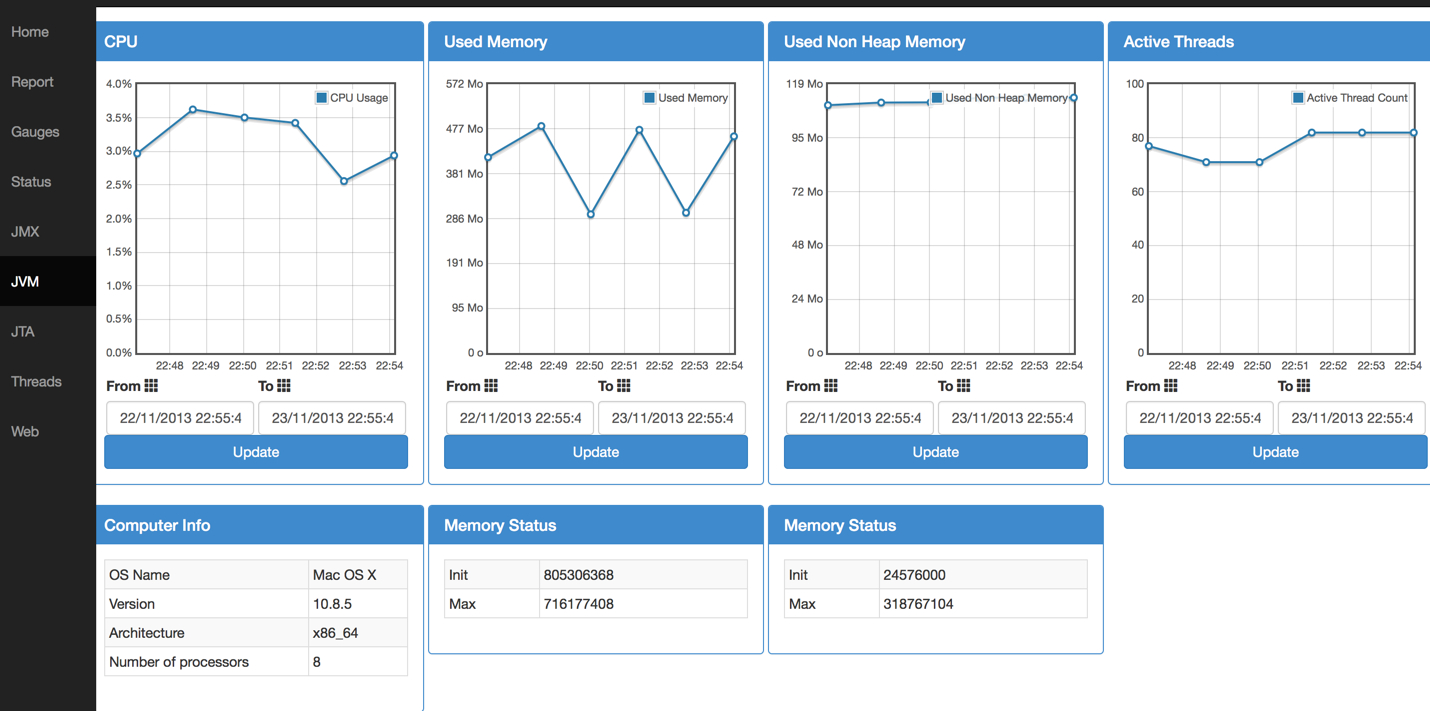Select the 22:53 CPU chart data point

(344, 181)
